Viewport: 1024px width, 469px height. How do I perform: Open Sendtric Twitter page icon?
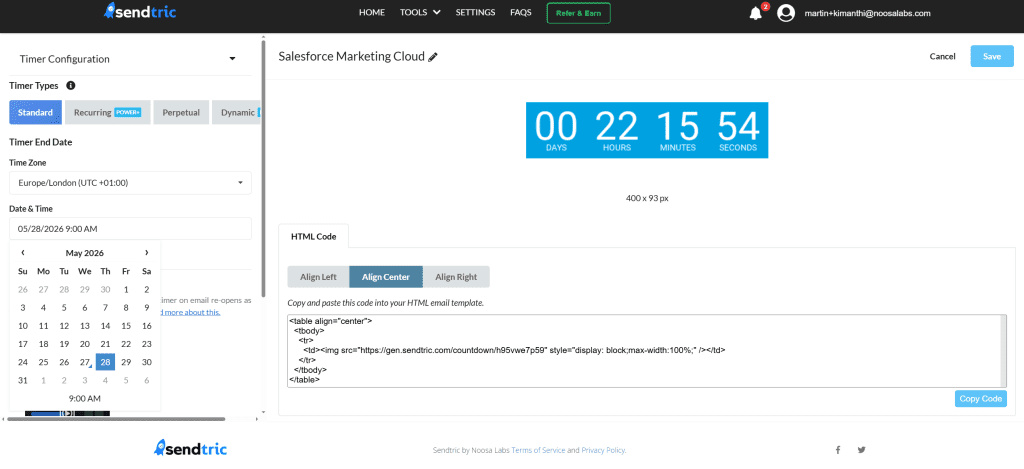[x=861, y=449]
